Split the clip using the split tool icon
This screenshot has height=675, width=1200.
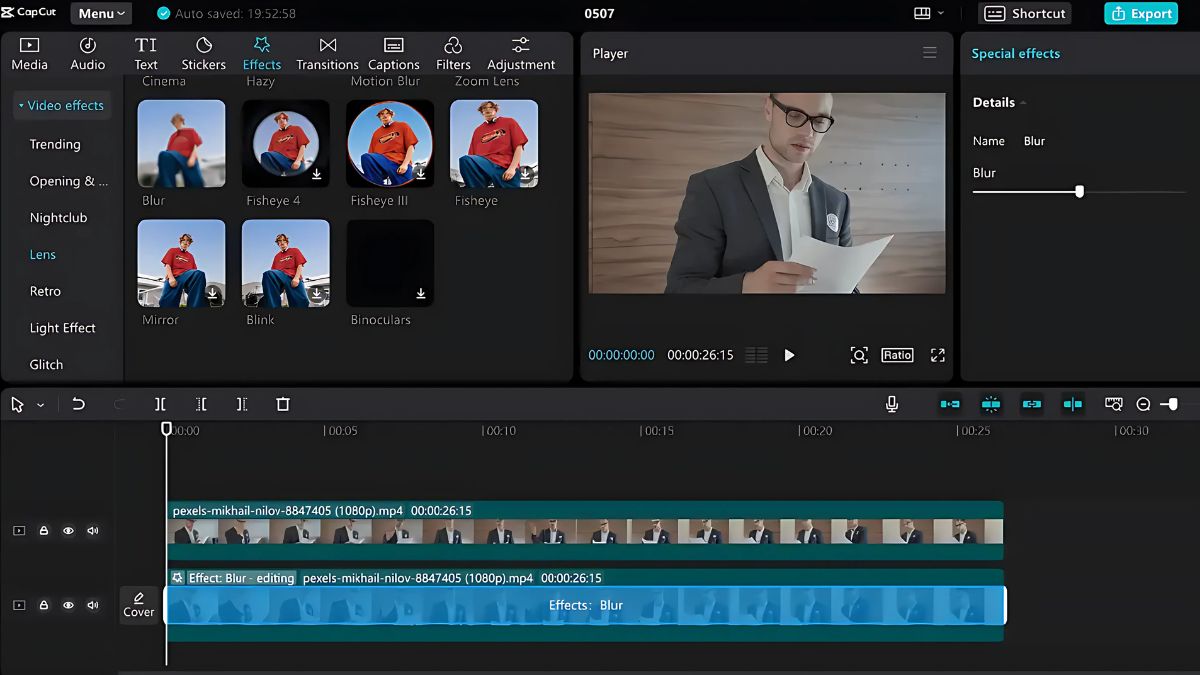pos(160,404)
